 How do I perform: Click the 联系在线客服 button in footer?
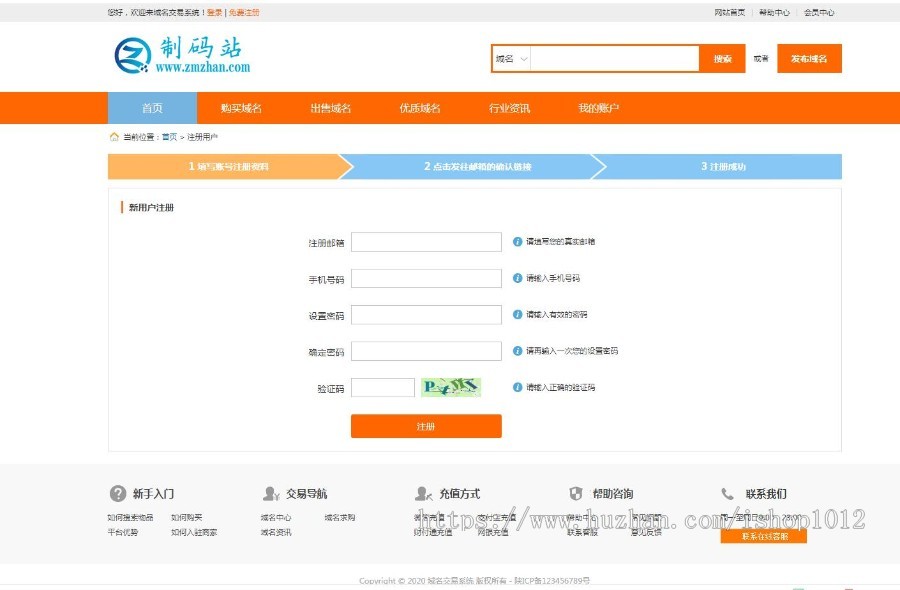click(763, 536)
